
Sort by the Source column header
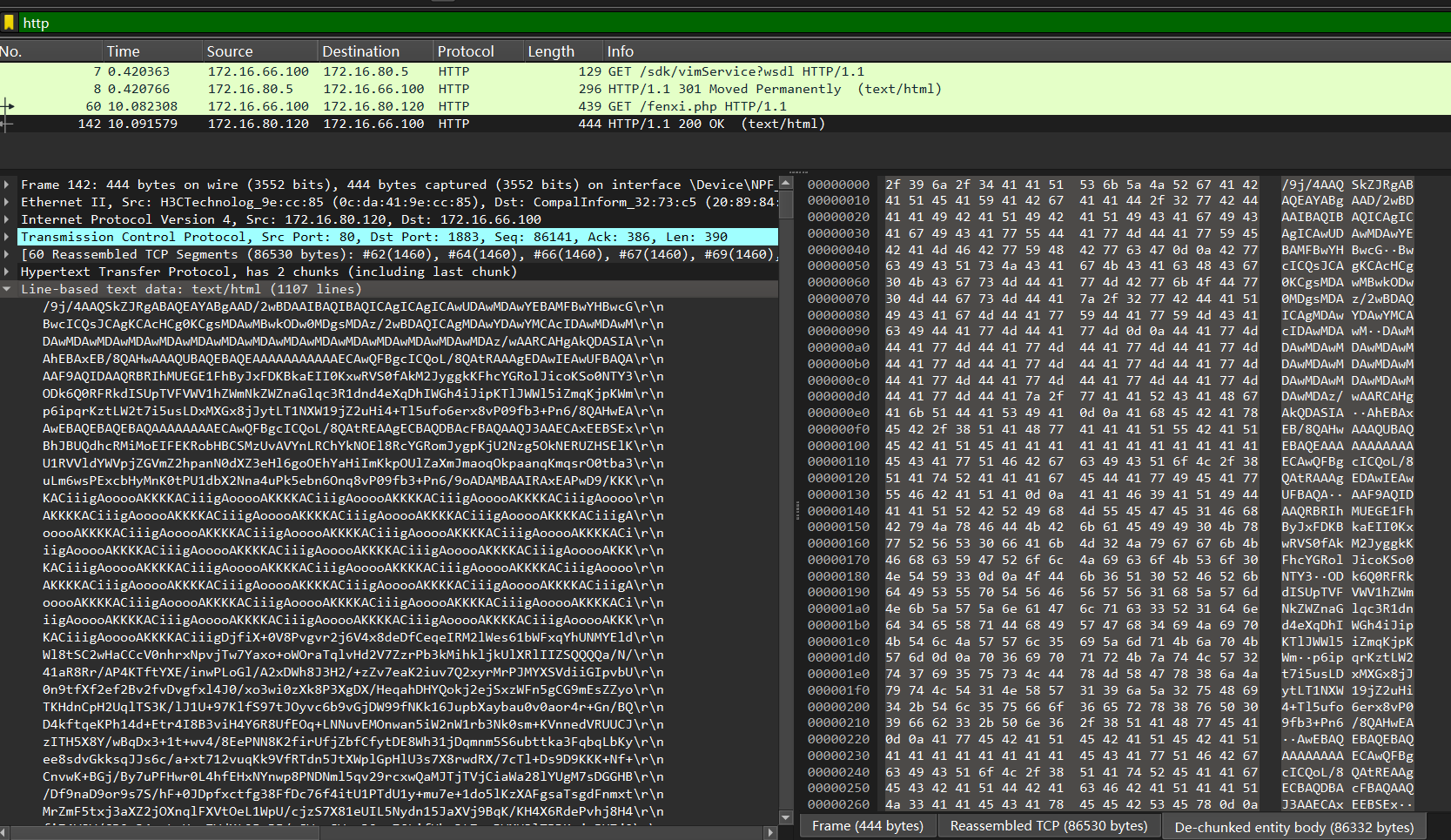point(259,51)
